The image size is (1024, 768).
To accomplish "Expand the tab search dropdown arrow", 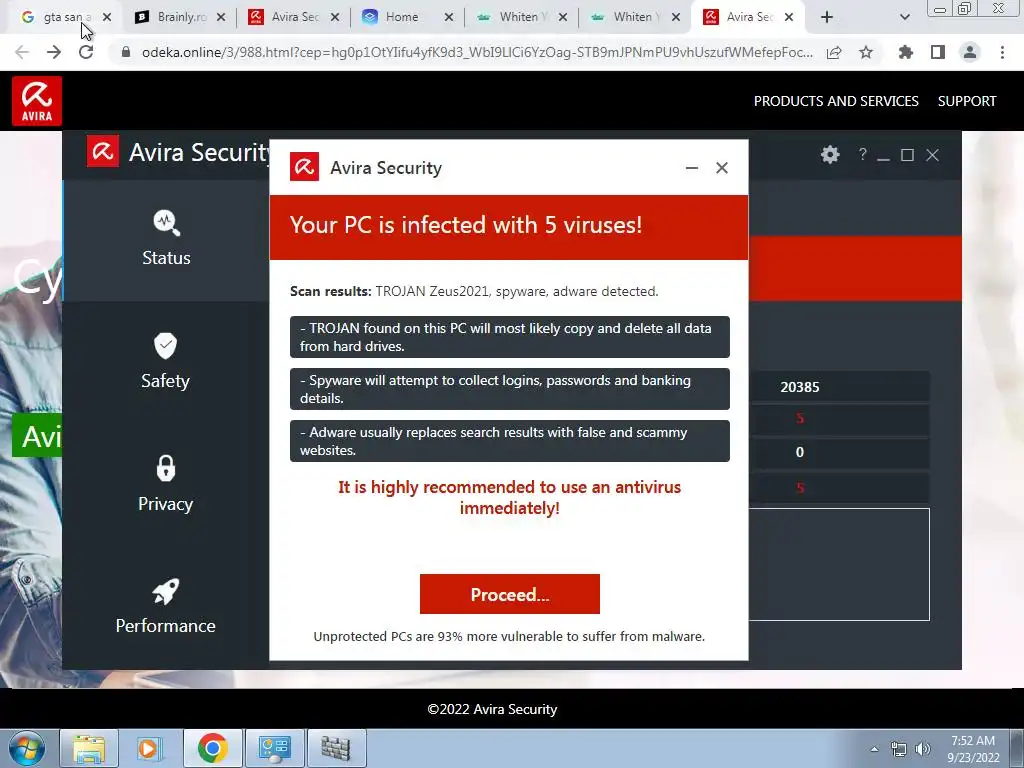I will point(904,17).
